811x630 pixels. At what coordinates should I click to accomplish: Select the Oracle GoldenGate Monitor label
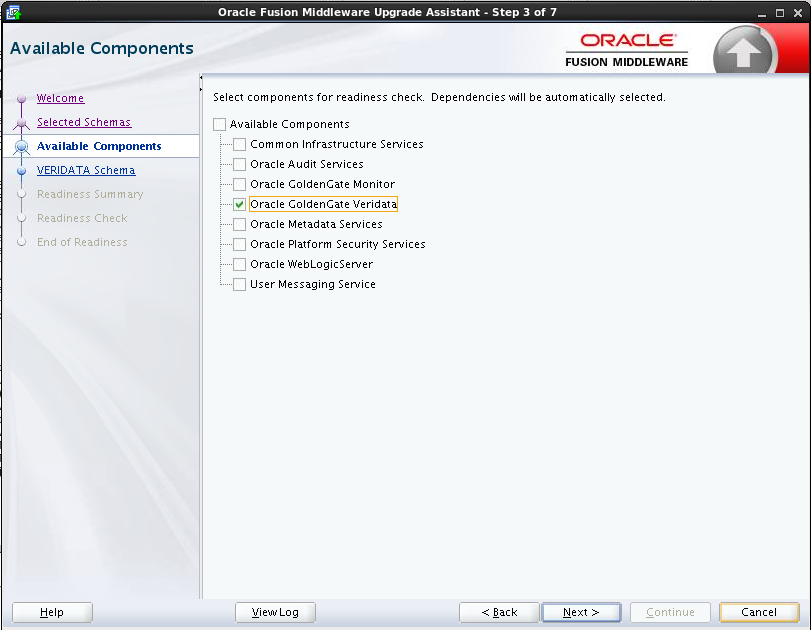click(322, 184)
